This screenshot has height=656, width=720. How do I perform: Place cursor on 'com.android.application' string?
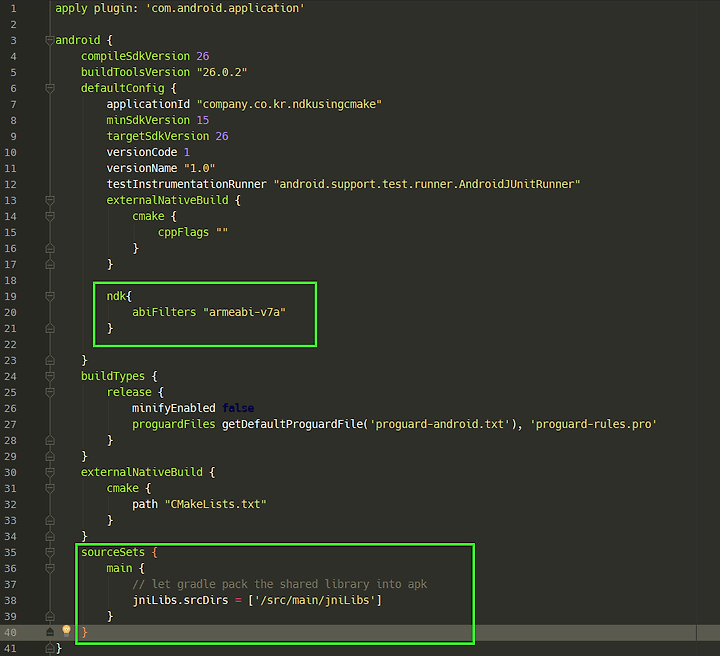[x=225, y=8]
